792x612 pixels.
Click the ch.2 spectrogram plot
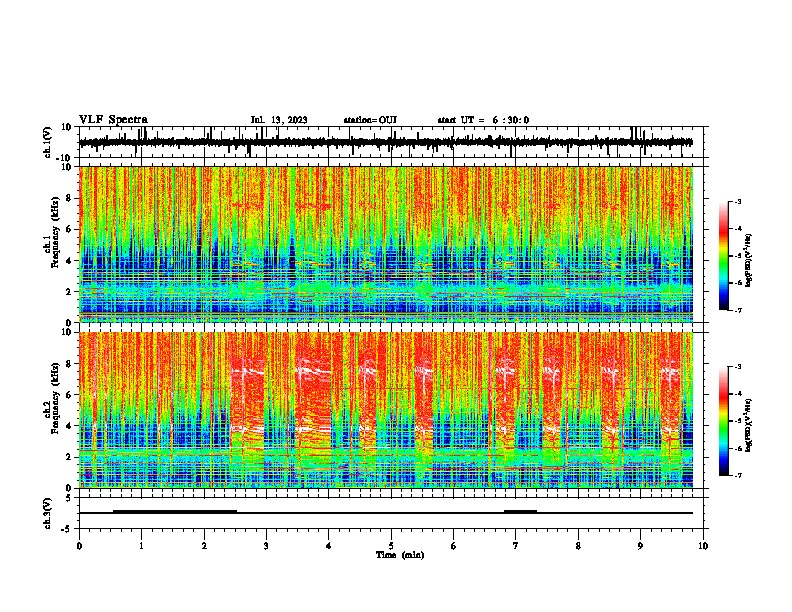tap(386, 410)
